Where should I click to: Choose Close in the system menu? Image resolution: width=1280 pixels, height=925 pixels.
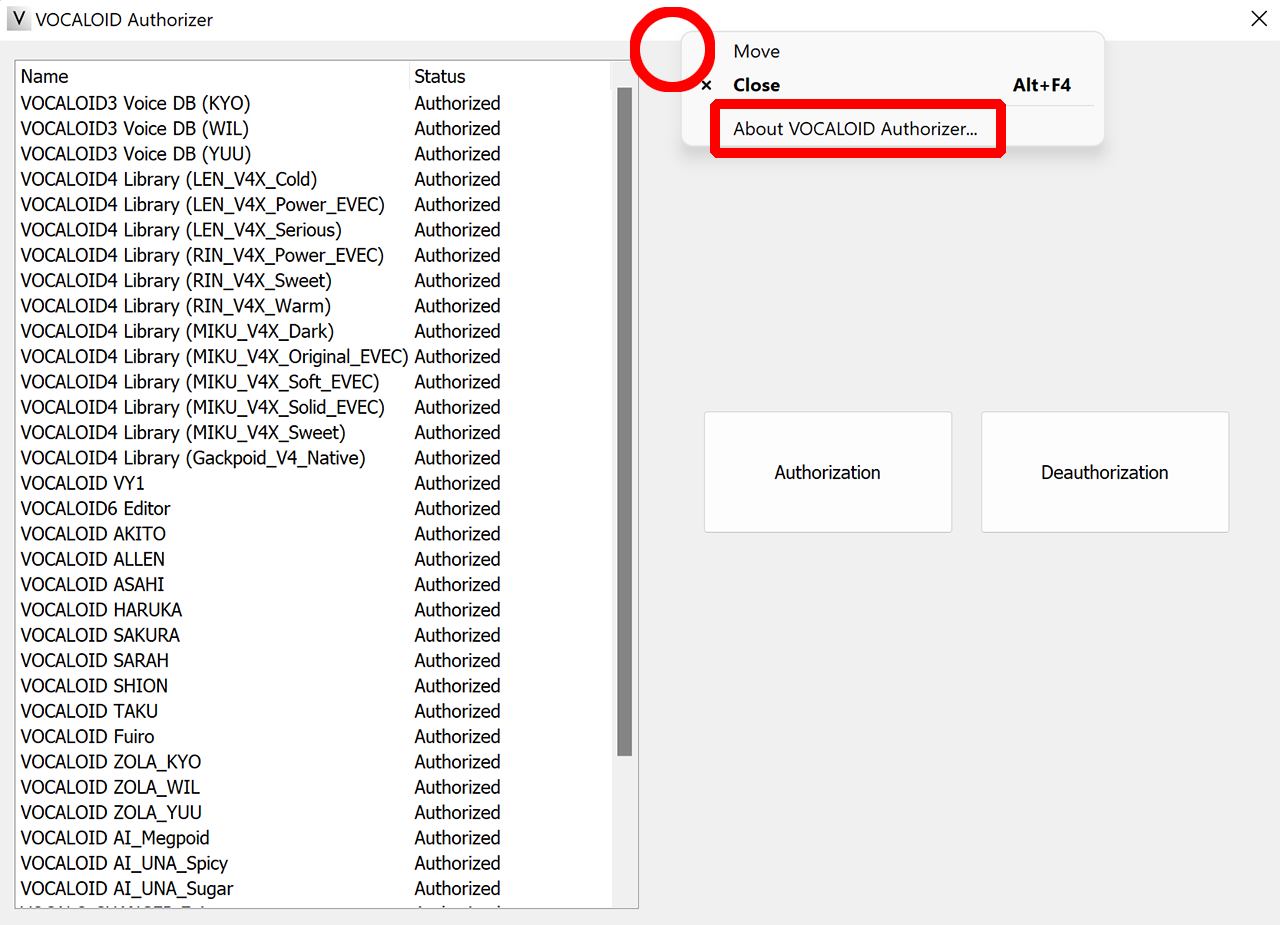point(756,86)
